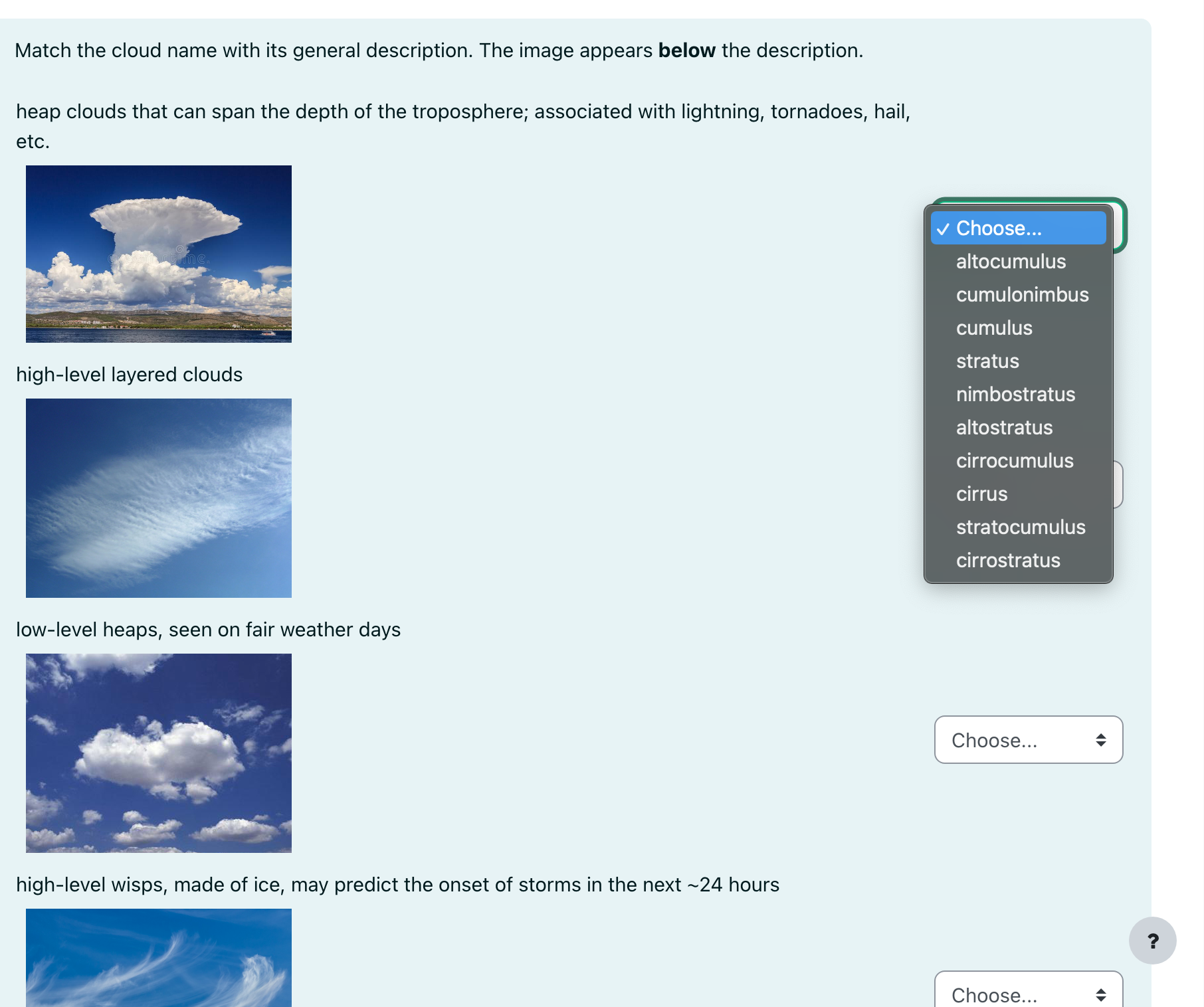The image size is (1204, 1007).
Task: Pick cumulus from the dropdown options
Action: [994, 327]
